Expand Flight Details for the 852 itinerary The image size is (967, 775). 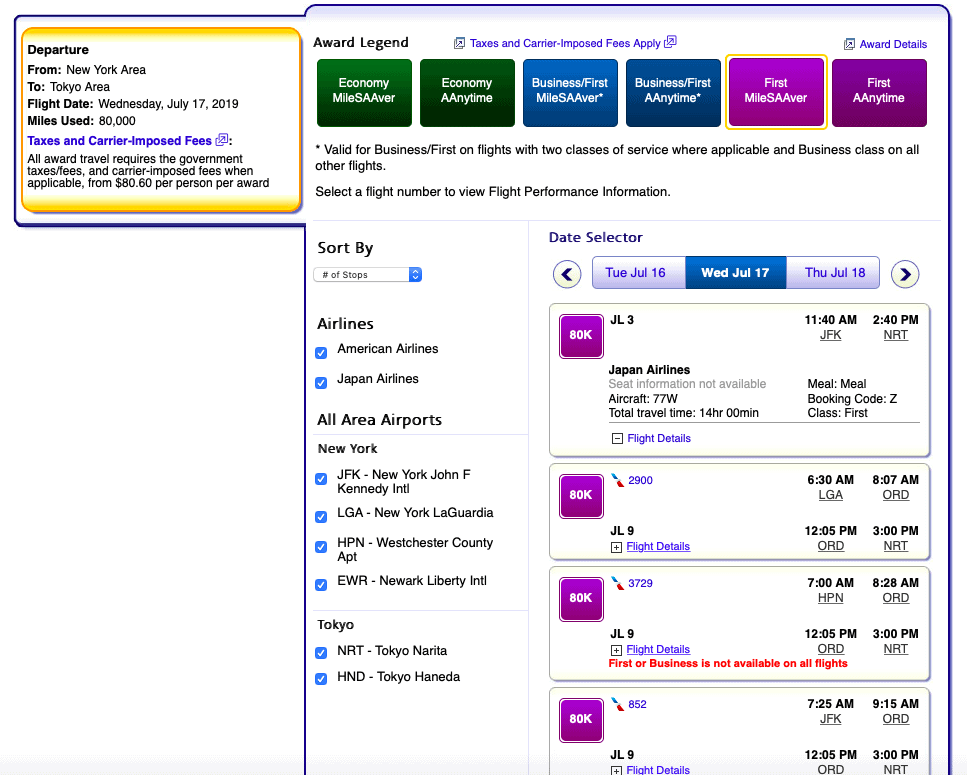coord(616,770)
